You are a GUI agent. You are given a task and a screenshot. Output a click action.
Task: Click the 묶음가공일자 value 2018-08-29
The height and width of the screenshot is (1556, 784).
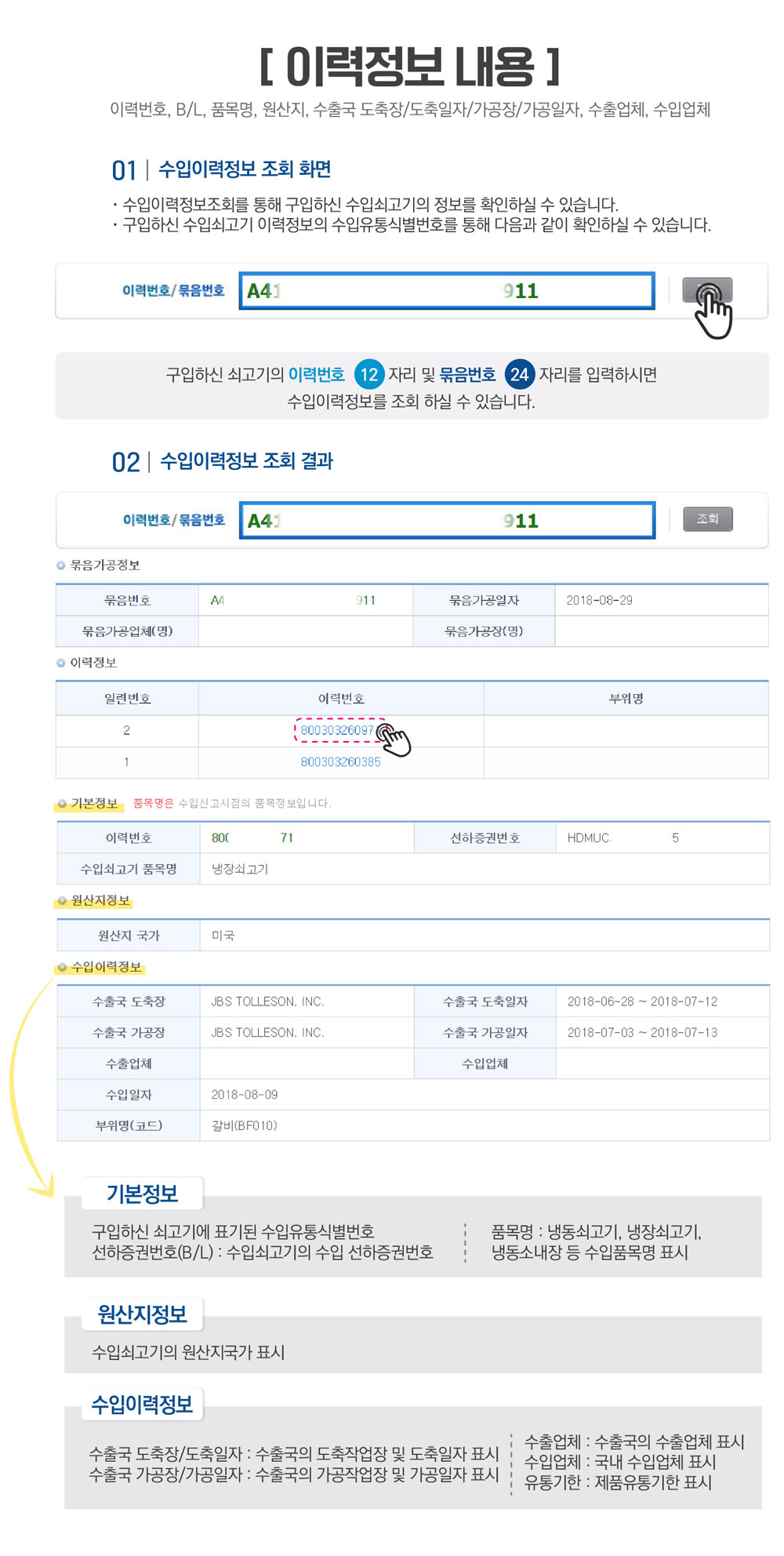[x=599, y=601]
